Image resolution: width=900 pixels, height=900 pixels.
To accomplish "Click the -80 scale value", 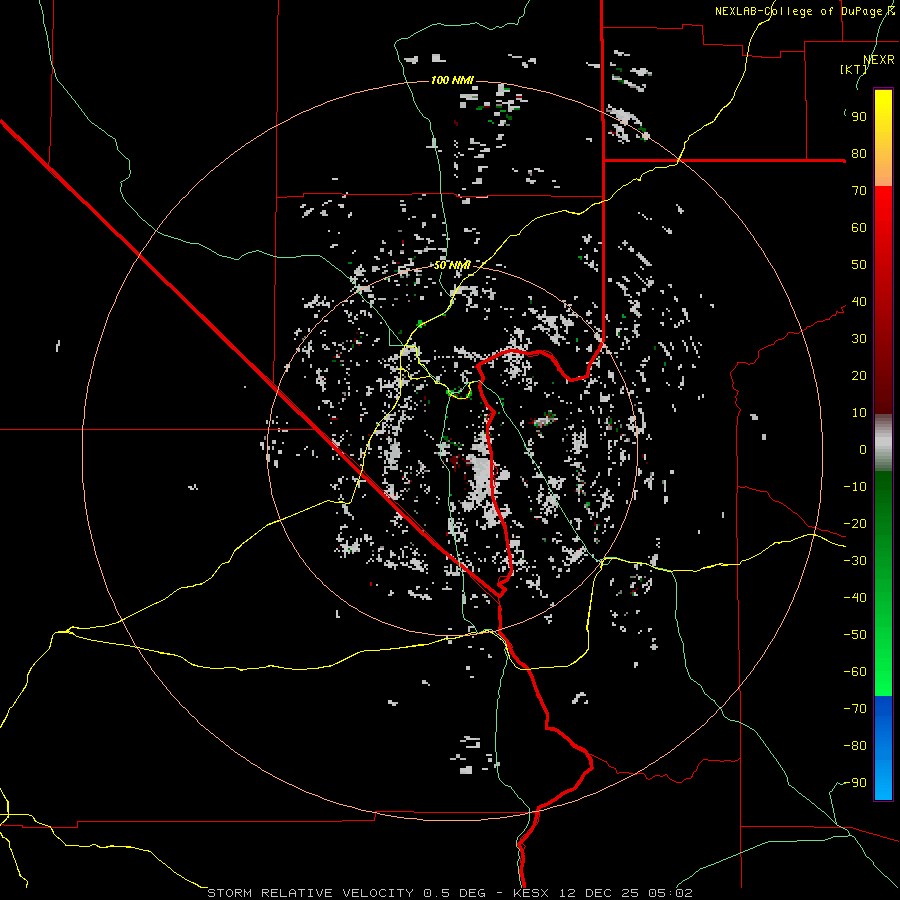I will click(x=855, y=746).
